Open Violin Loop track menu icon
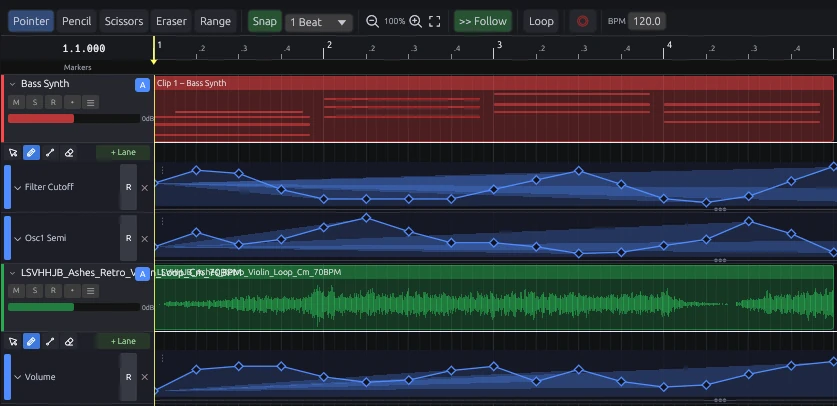Viewport: 837px width, 406px height. coord(90,291)
